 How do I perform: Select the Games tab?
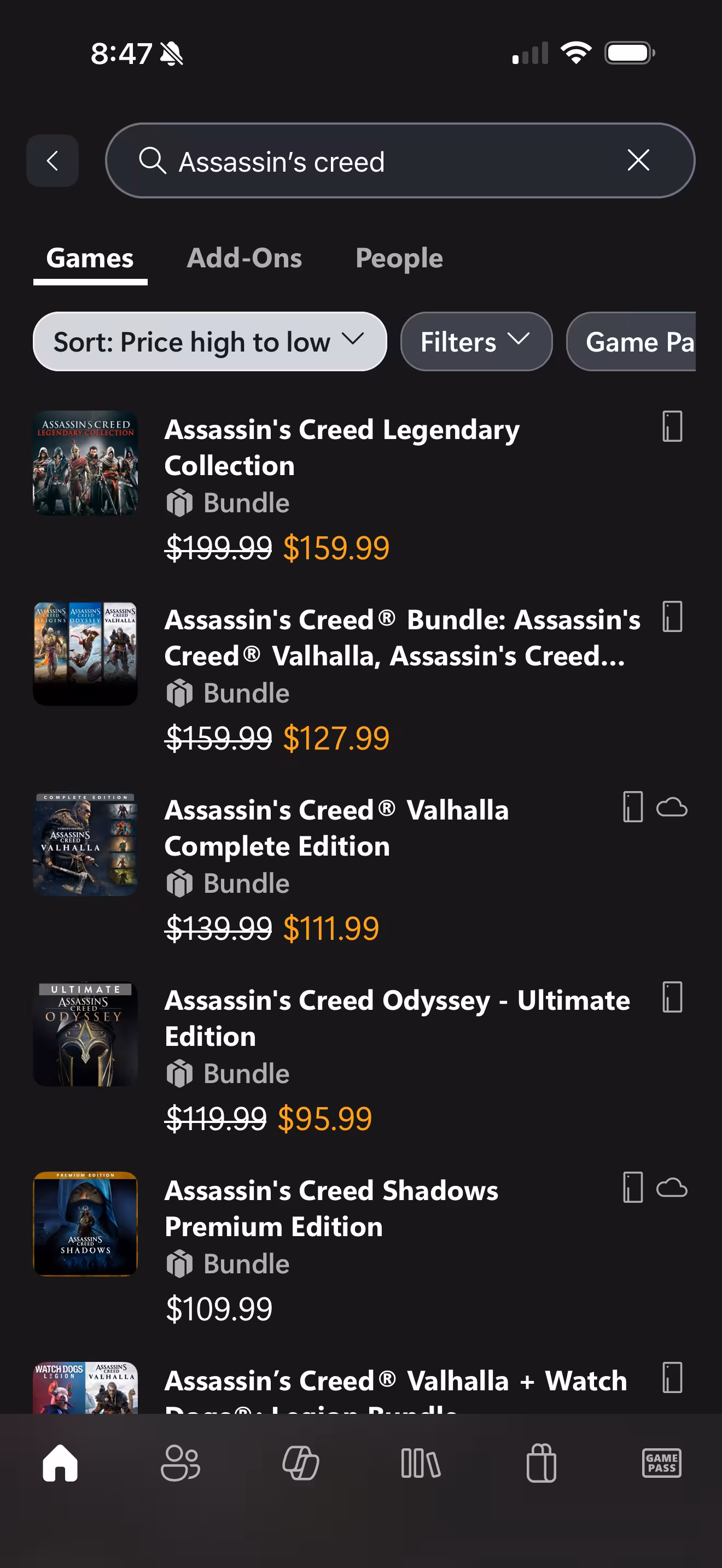tap(90, 259)
